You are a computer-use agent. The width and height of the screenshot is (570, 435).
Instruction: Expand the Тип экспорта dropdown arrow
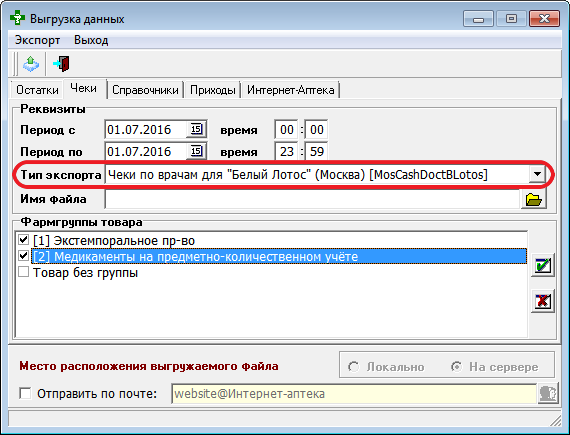(x=537, y=174)
